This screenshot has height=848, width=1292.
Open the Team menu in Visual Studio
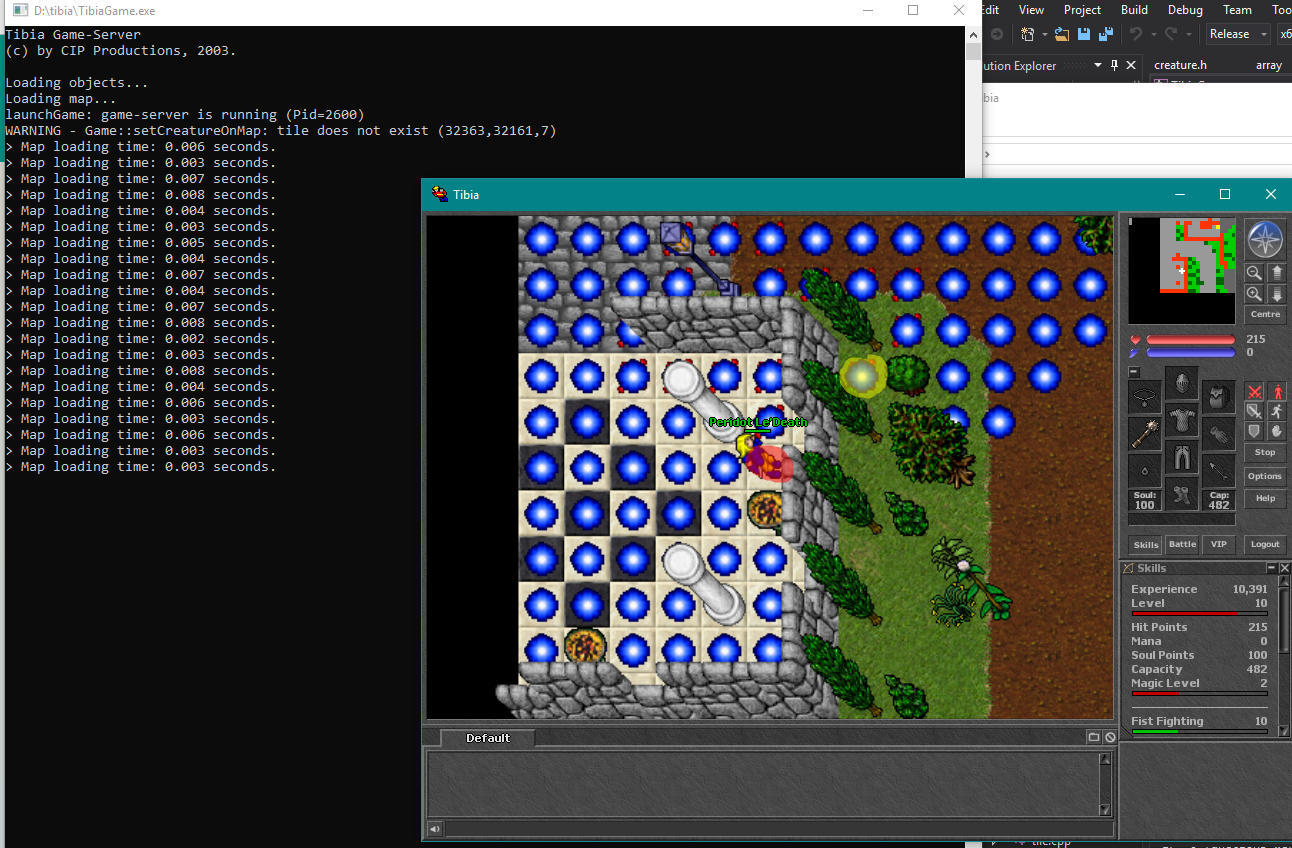(x=1237, y=10)
